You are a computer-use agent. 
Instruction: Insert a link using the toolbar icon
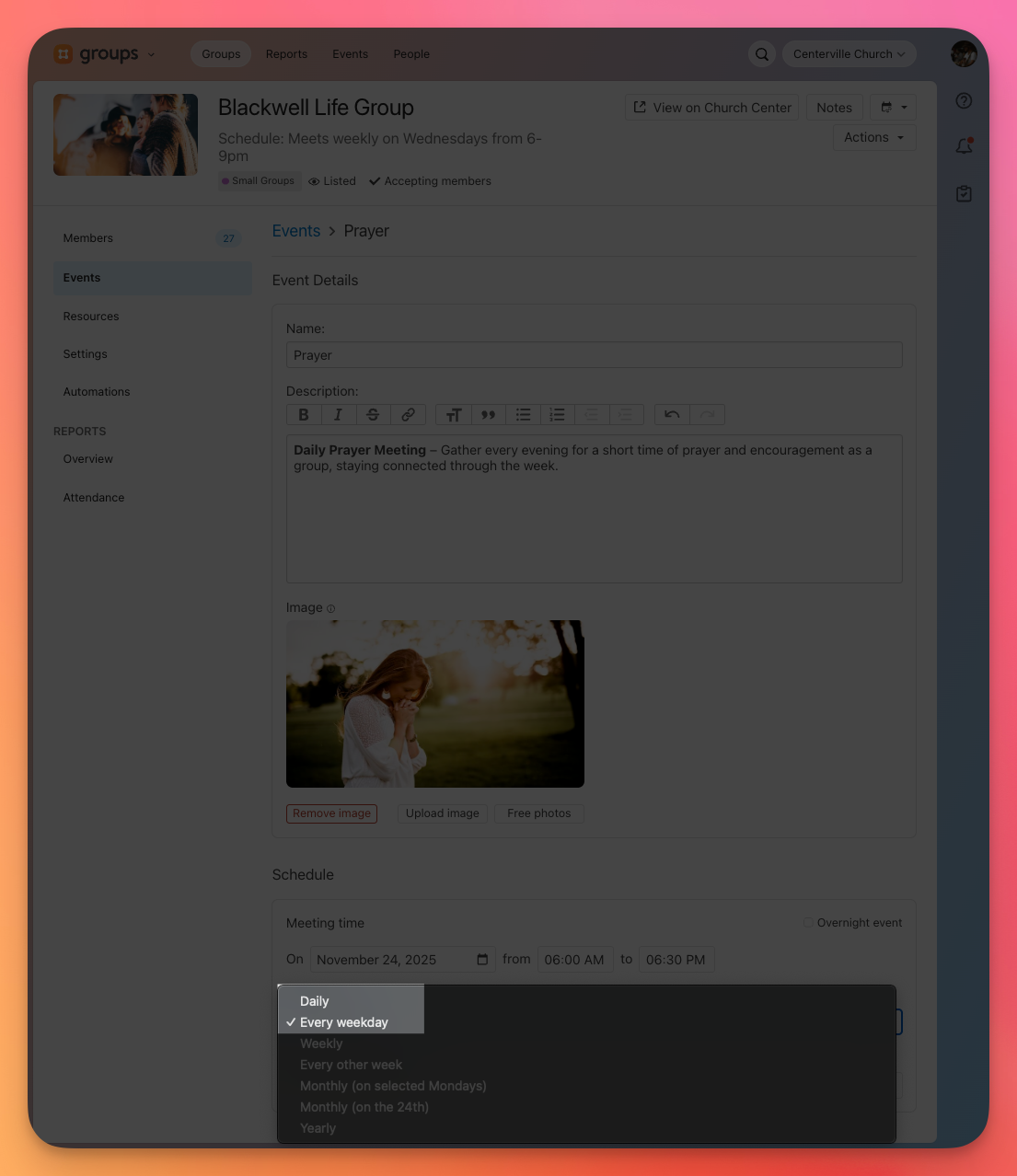pos(408,415)
